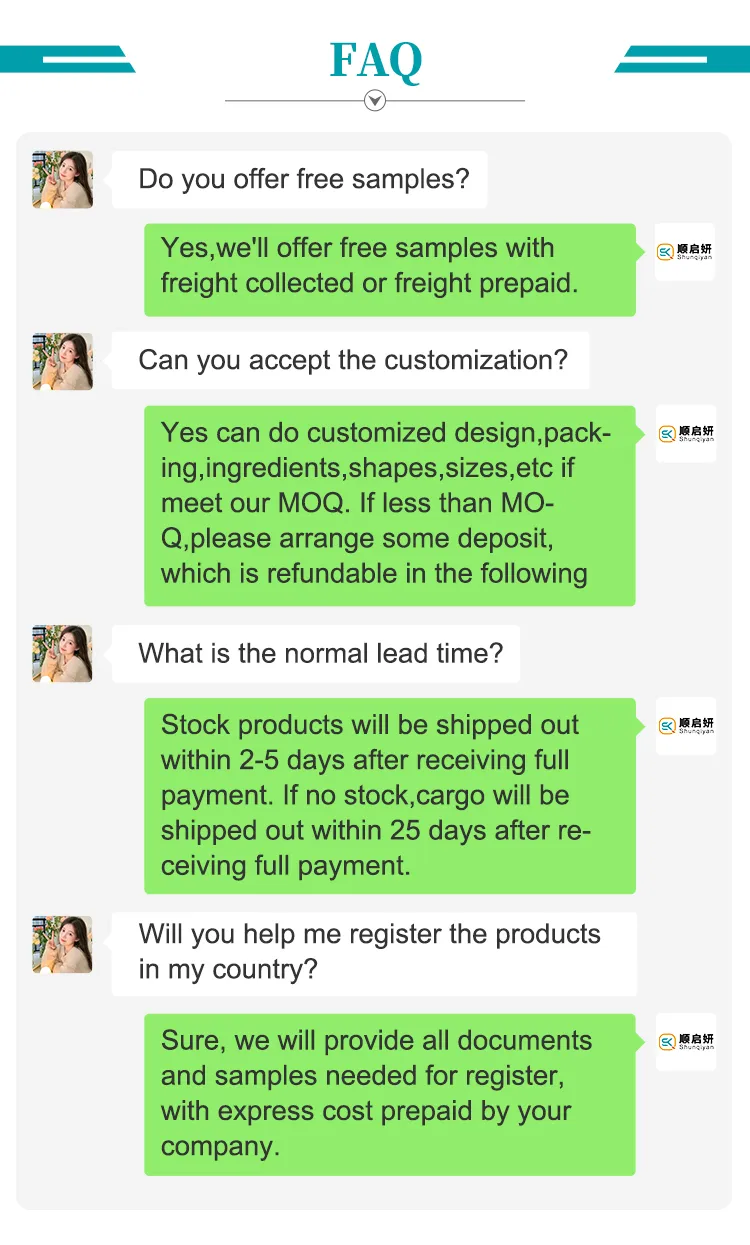Click customer avatar beside customization question

coord(62,361)
